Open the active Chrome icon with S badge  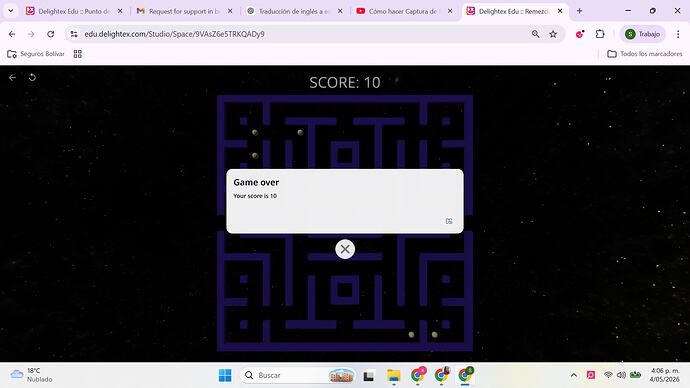click(465, 375)
